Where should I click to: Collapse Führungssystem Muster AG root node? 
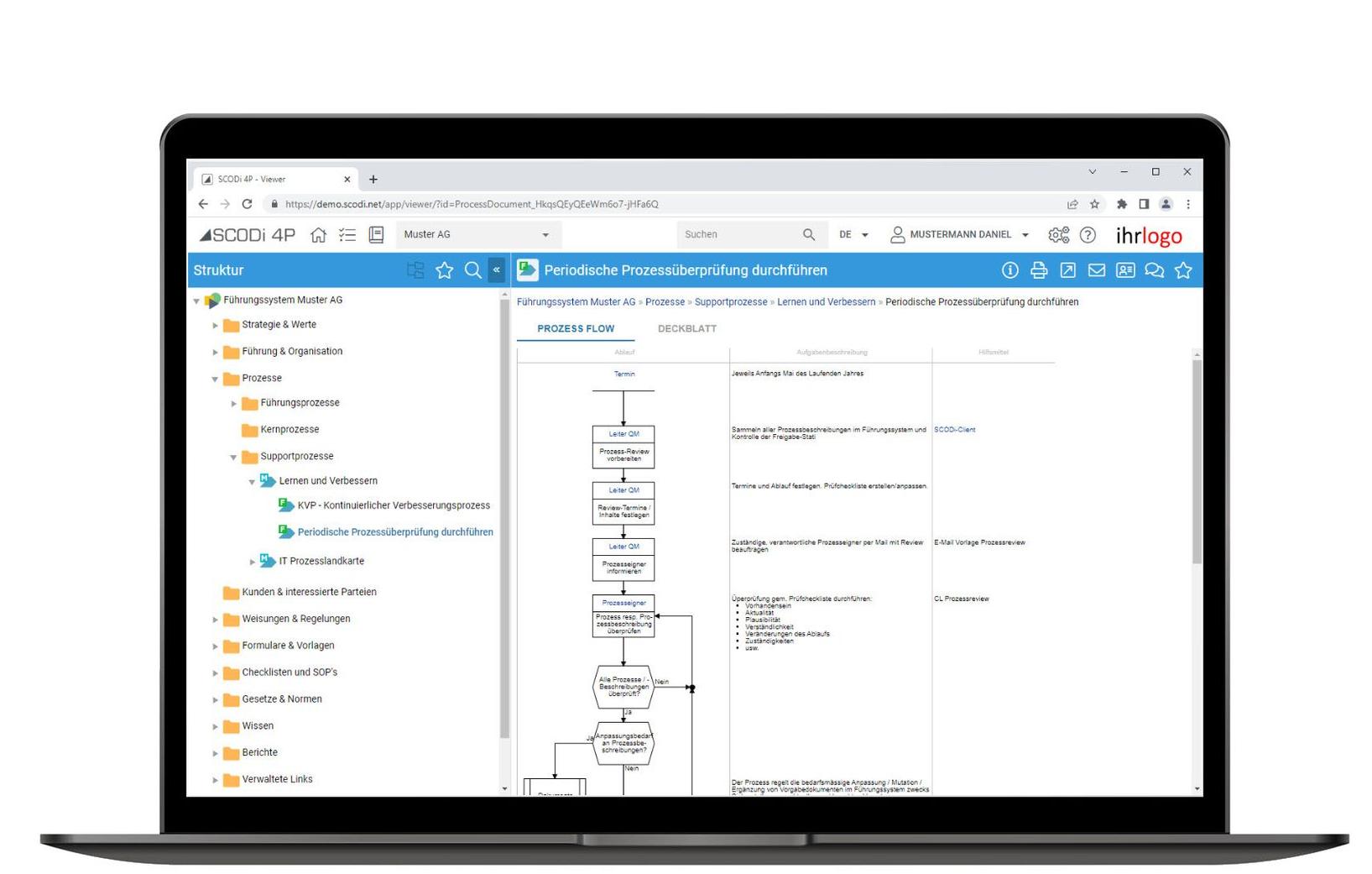click(196, 301)
